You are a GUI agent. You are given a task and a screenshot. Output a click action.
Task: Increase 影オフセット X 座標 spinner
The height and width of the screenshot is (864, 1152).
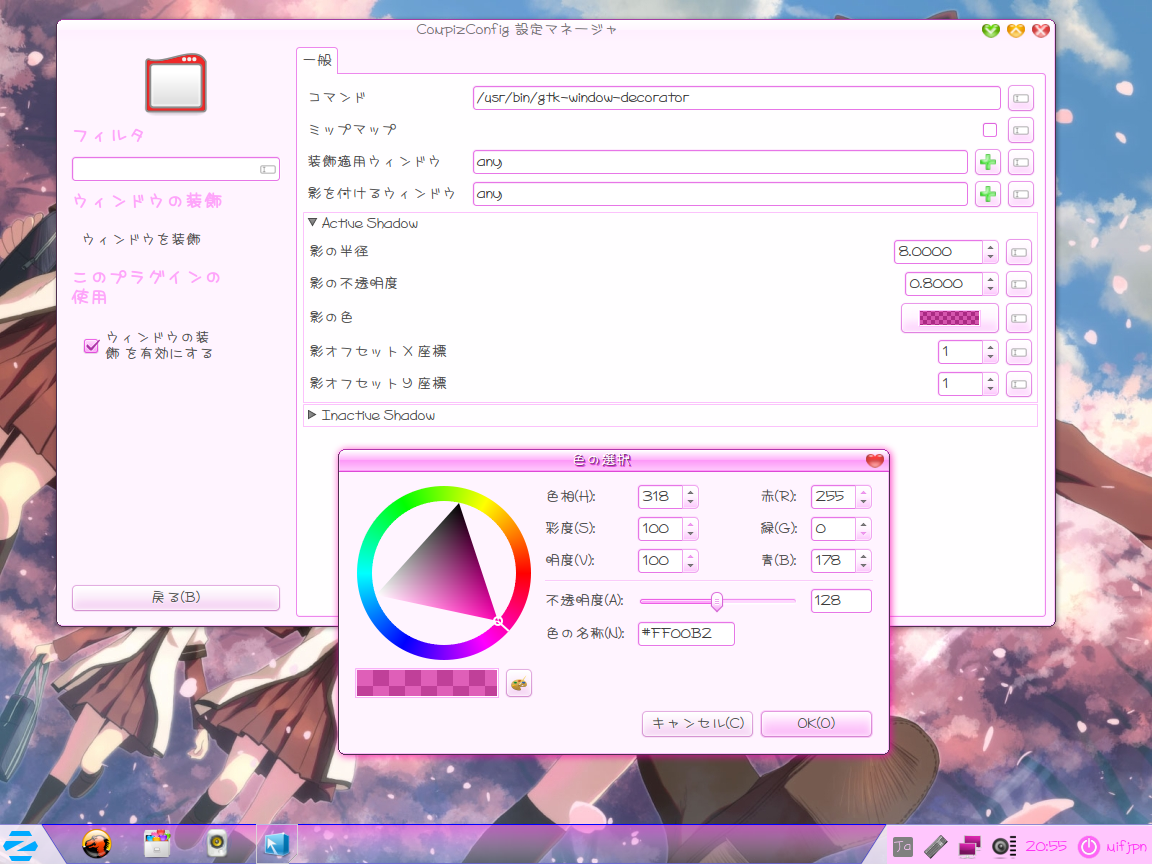991,348
